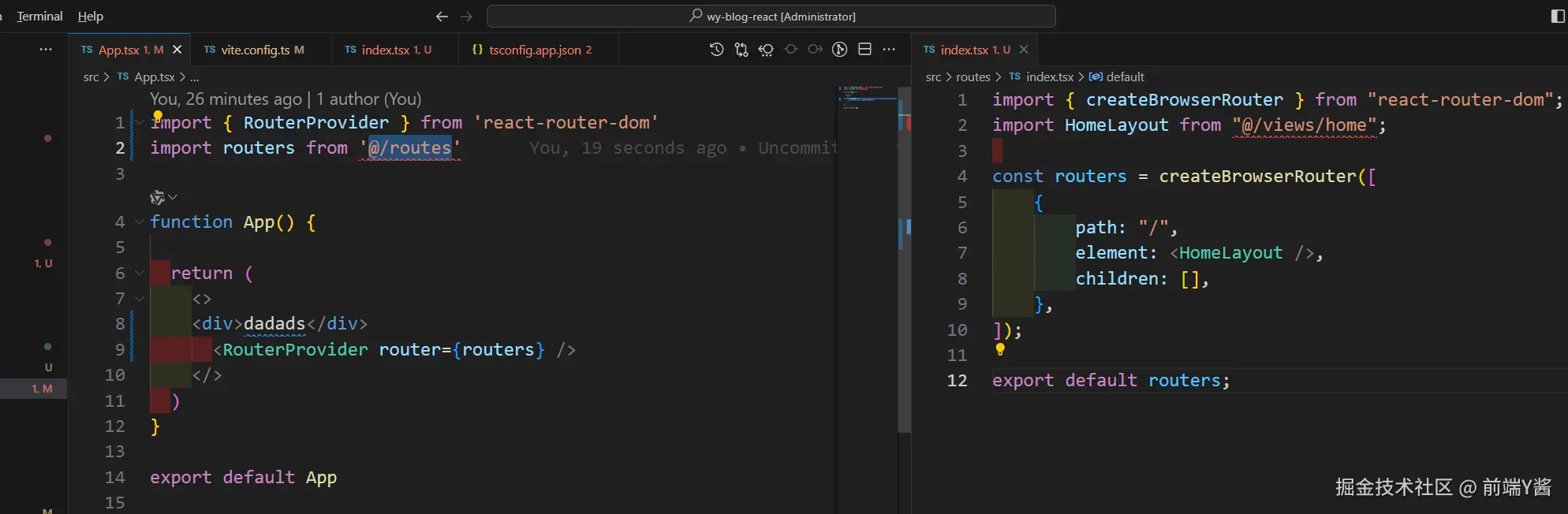Screen dimensions: 1568x514
Task: Click the HomeLayout element on line 7
Action: click(x=1231, y=253)
